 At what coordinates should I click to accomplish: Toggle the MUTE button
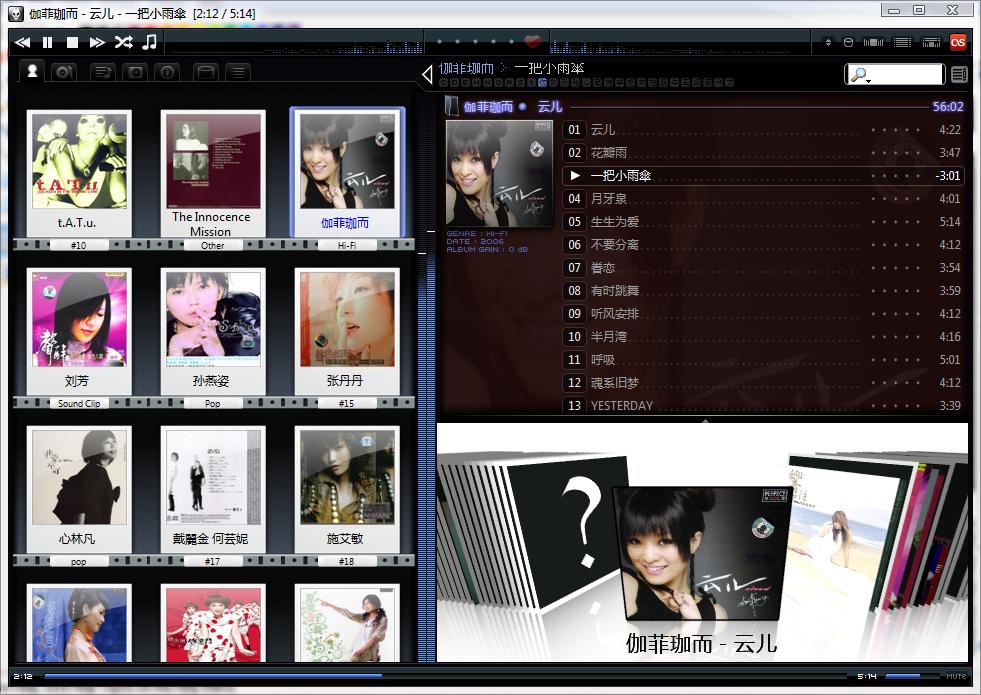pyautogui.click(x=955, y=676)
